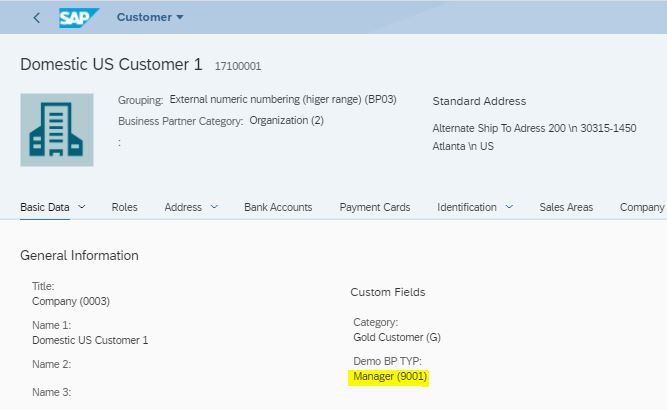Click the Address tab label
This screenshot has height=410, width=667.
click(183, 207)
